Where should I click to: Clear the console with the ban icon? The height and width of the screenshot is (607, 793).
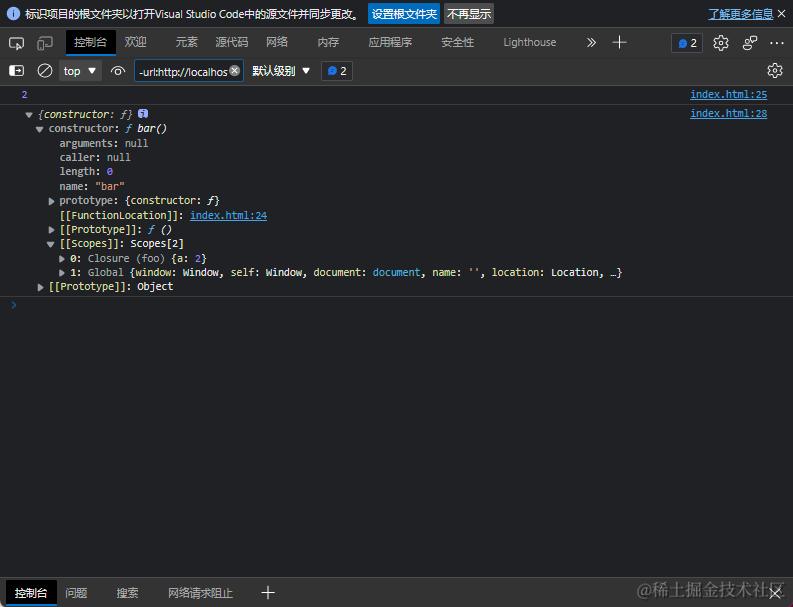coord(45,71)
